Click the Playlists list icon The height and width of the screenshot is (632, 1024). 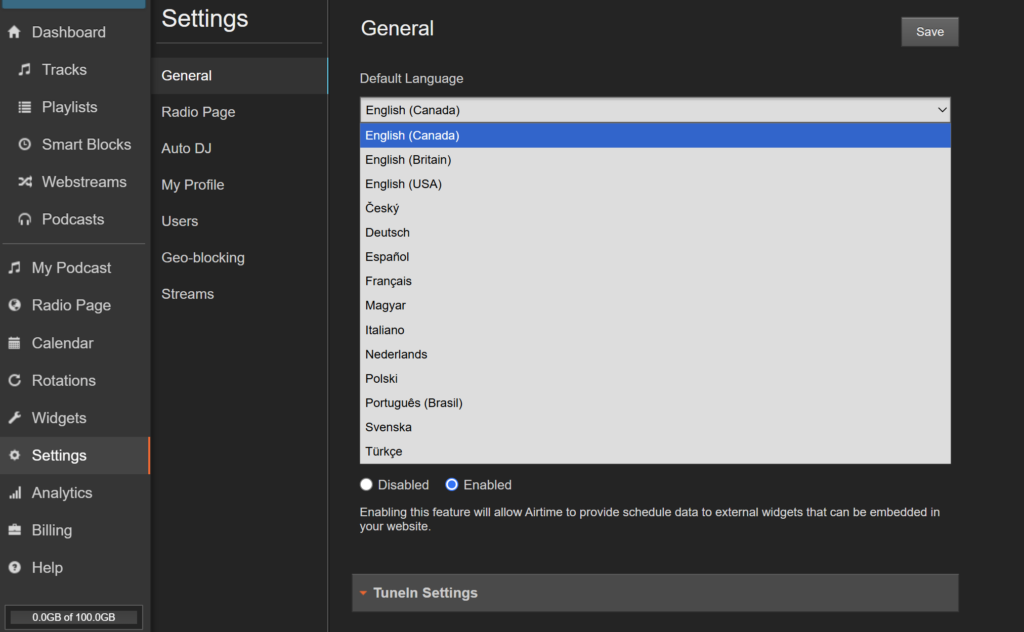[x=25, y=107]
